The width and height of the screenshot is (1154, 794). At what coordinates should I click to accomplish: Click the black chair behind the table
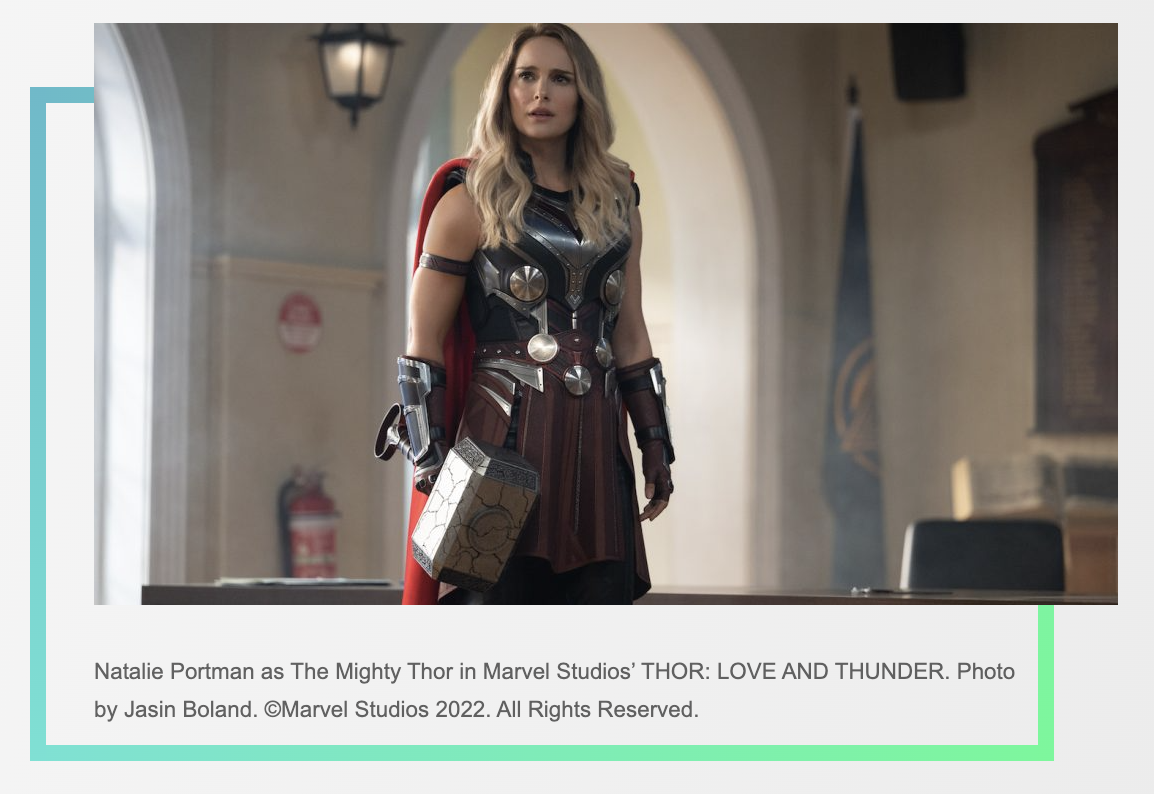tap(982, 556)
